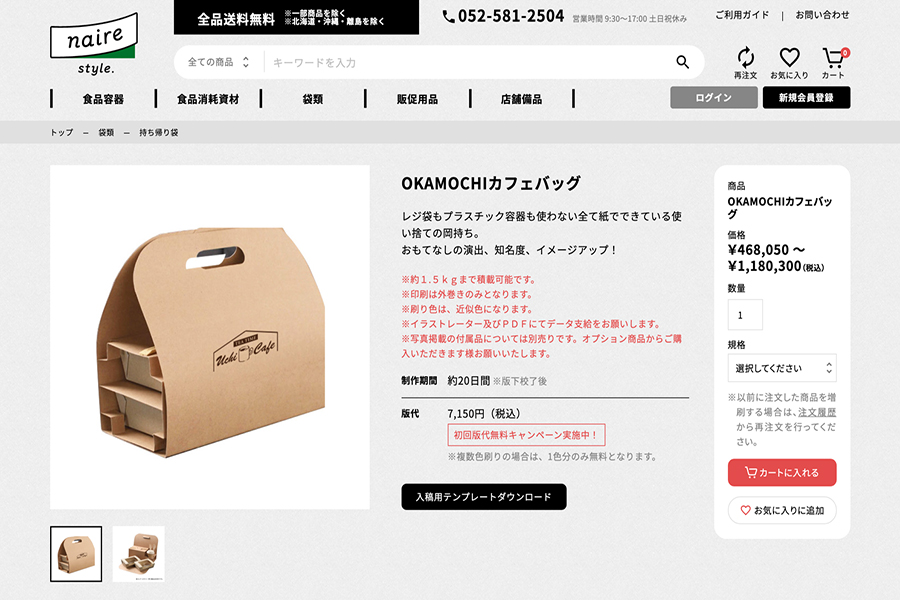
Task: Open the 注文履歴 link
Action: (x=817, y=412)
